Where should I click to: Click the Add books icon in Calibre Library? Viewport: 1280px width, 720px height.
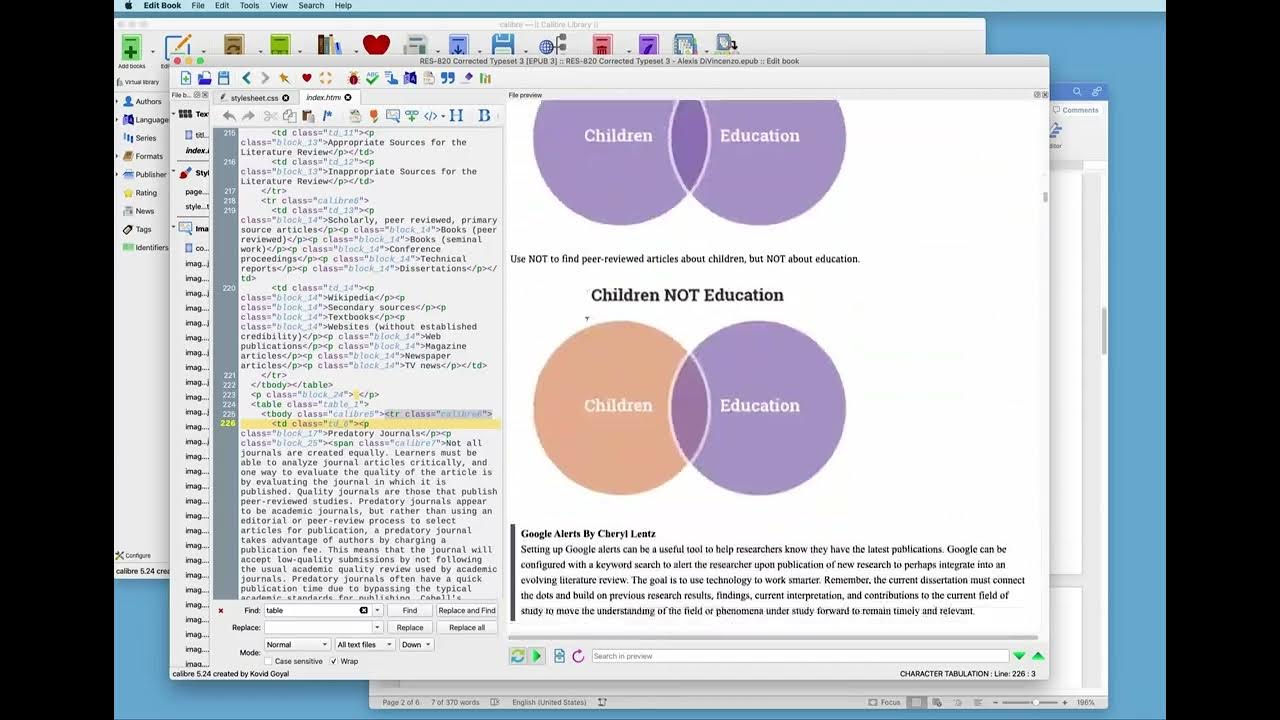point(131,47)
